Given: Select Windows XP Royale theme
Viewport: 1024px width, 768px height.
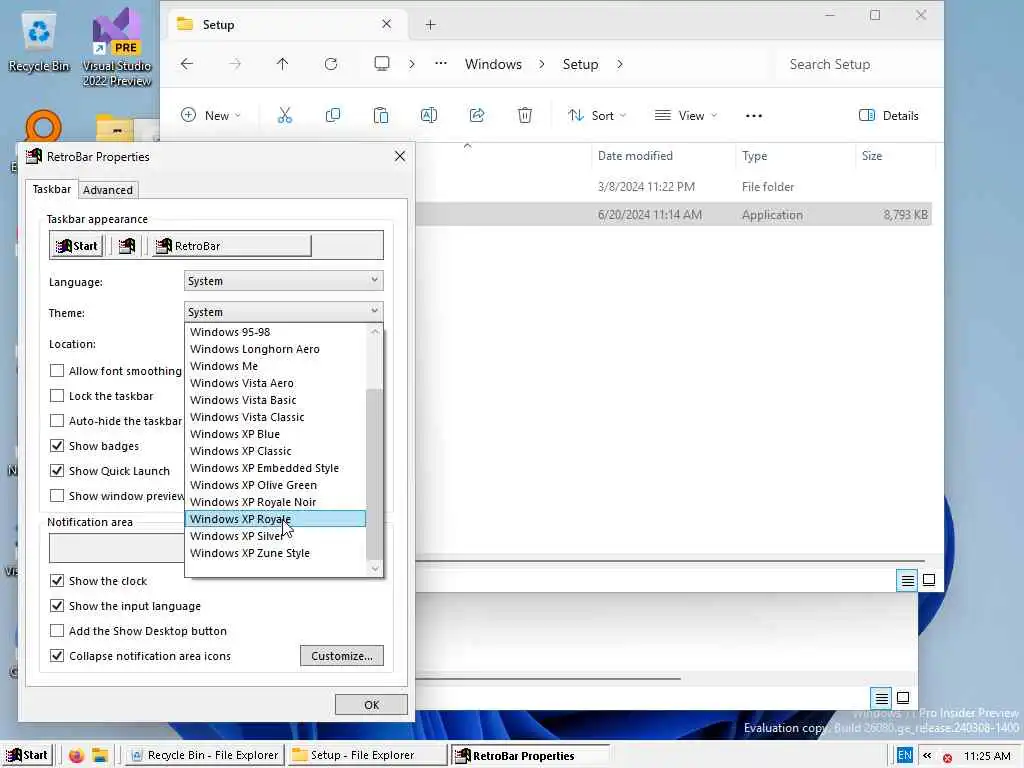Looking at the screenshot, I should (275, 519).
